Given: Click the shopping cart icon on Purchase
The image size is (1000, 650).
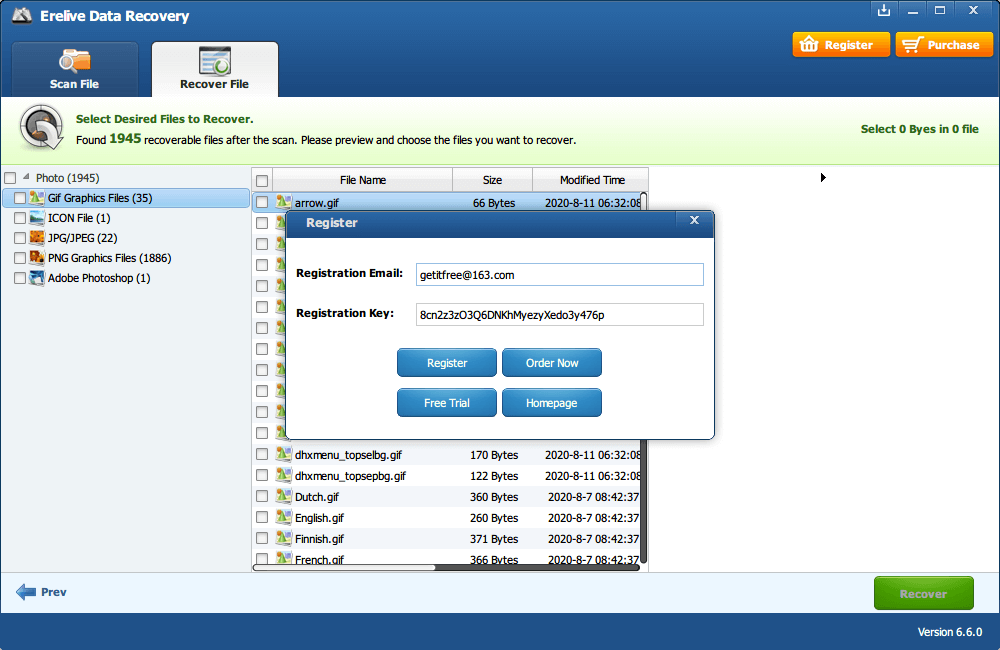Looking at the screenshot, I should (x=912, y=45).
